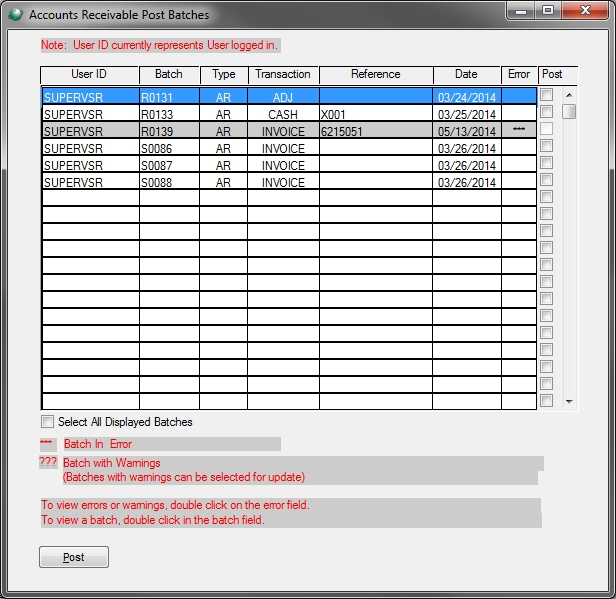Image resolution: width=616 pixels, height=599 pixels.
Task: Tick the Post checkbox for batch R0133
Action: 546,112
